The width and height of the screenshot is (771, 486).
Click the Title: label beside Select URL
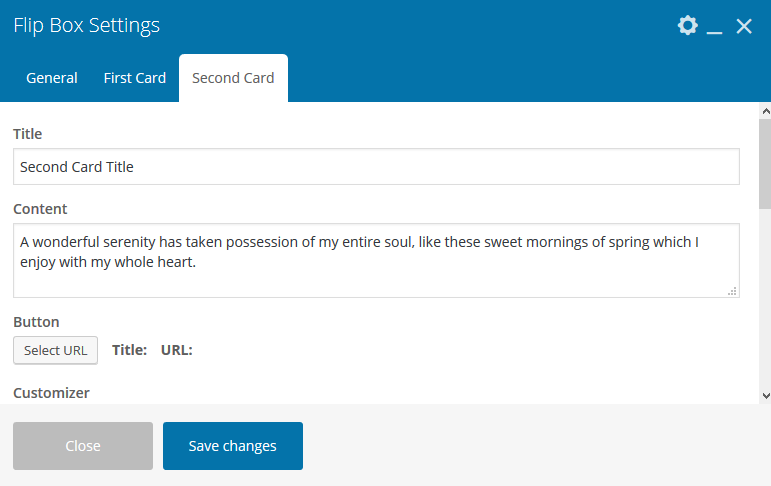pos(130,350)
